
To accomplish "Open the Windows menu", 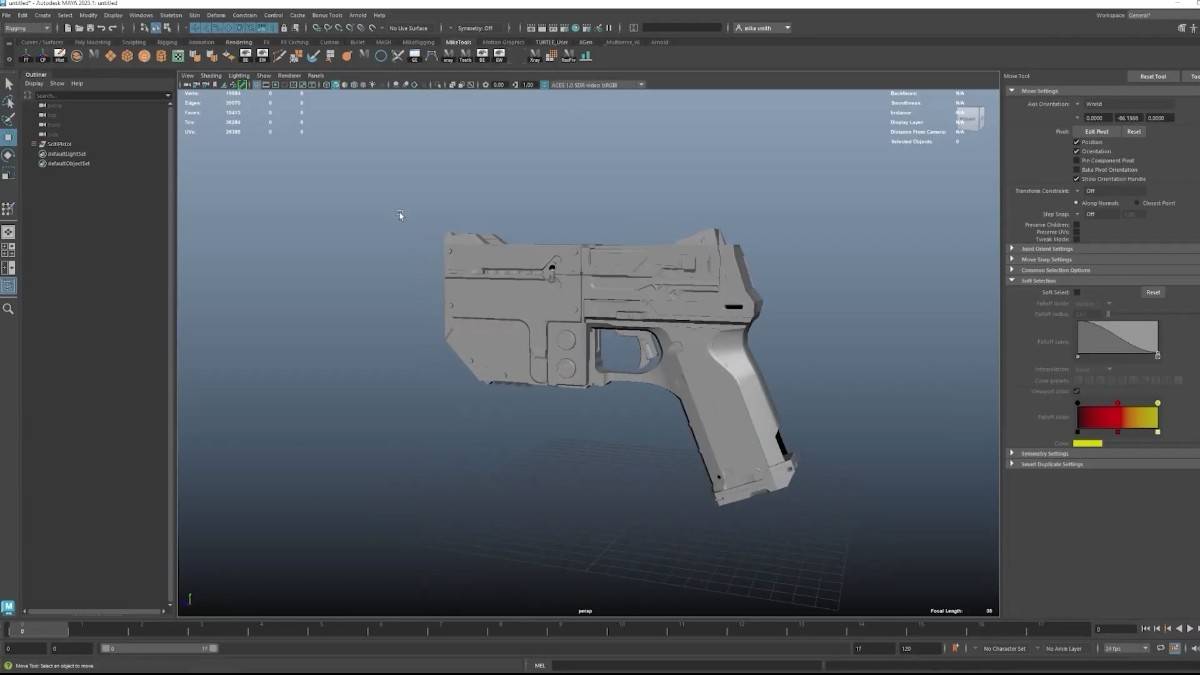I will tap(141, 15).
